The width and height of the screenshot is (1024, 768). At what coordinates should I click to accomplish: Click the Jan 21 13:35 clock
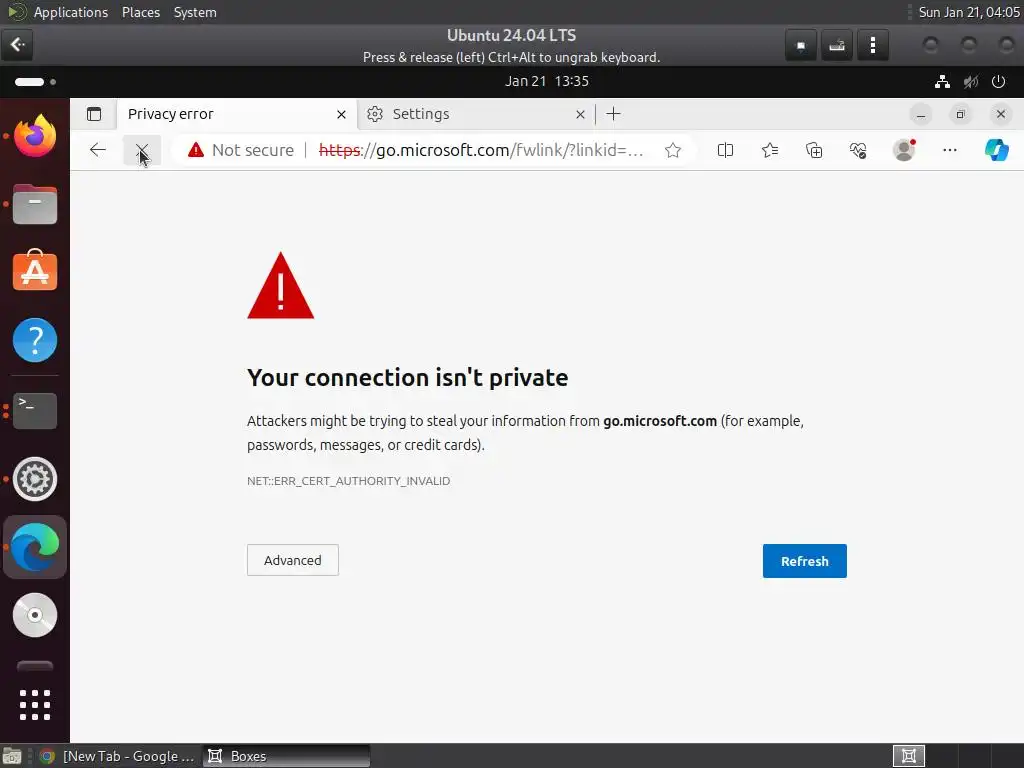click(x=547, y=82)
